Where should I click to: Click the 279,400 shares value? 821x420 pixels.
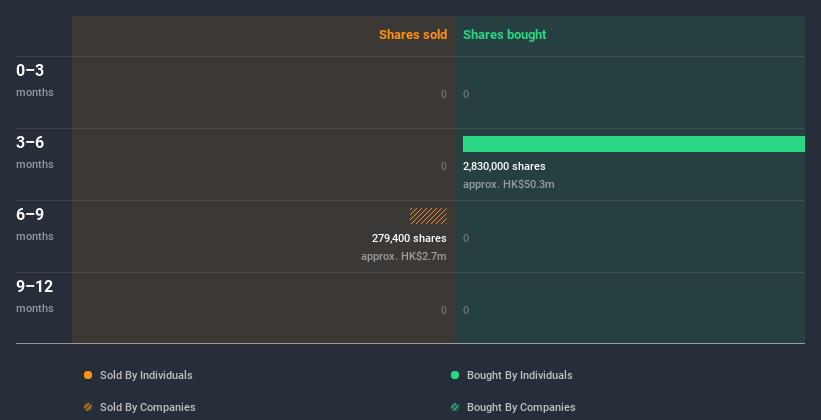(x=409, y=238)
